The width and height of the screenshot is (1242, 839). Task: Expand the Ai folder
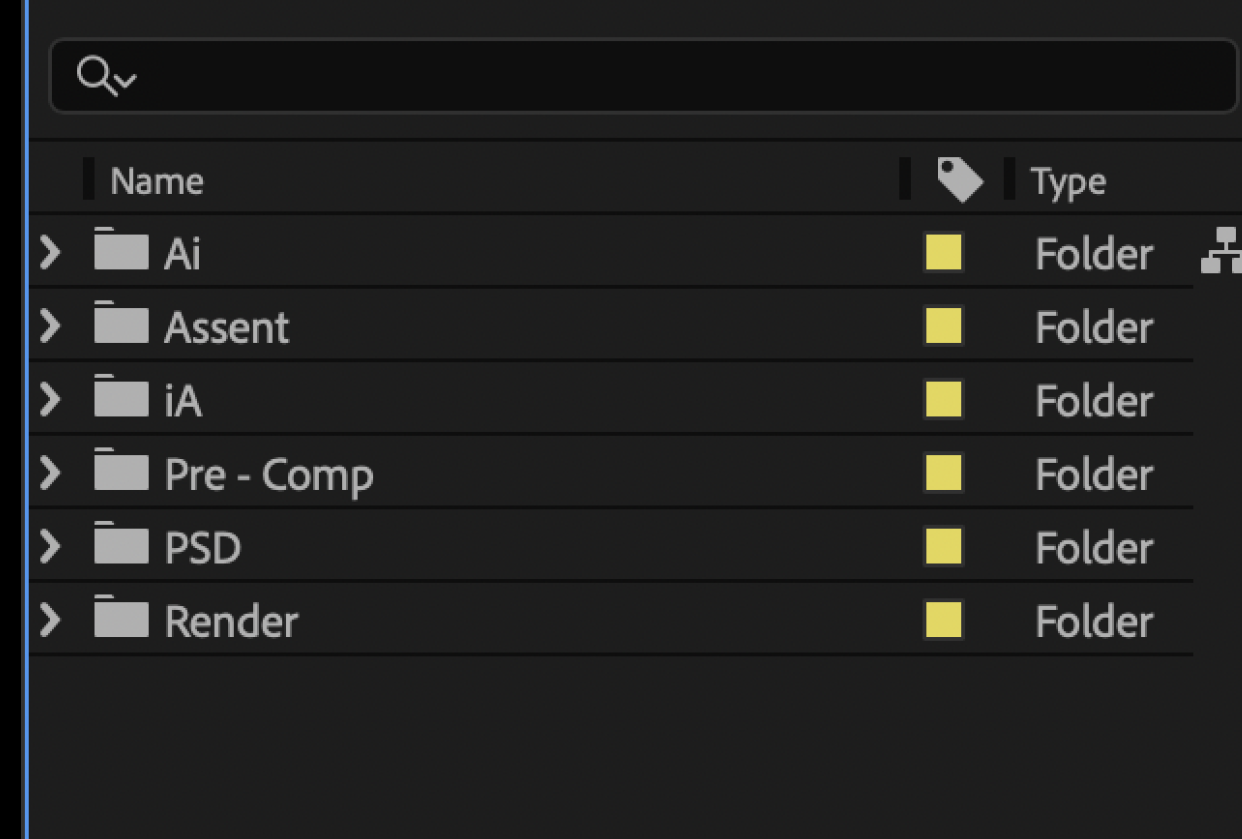(49, 252)
